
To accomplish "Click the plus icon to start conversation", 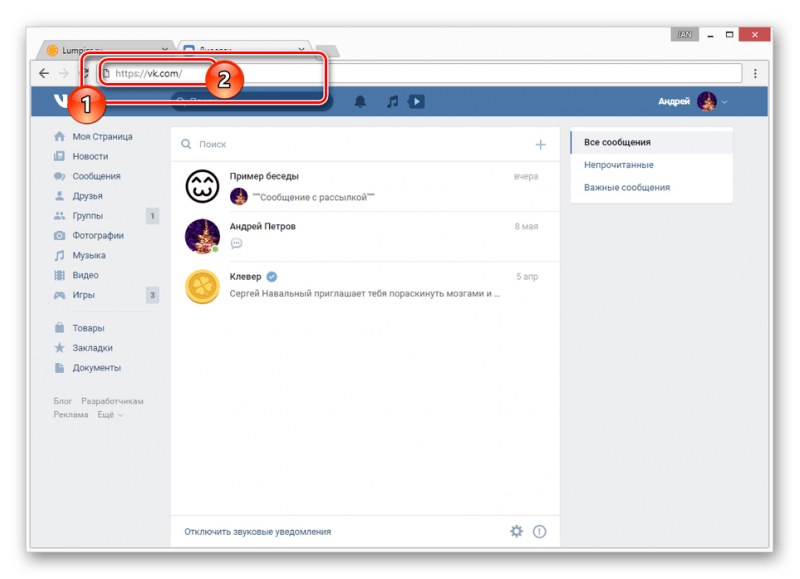I will point(541,145).
